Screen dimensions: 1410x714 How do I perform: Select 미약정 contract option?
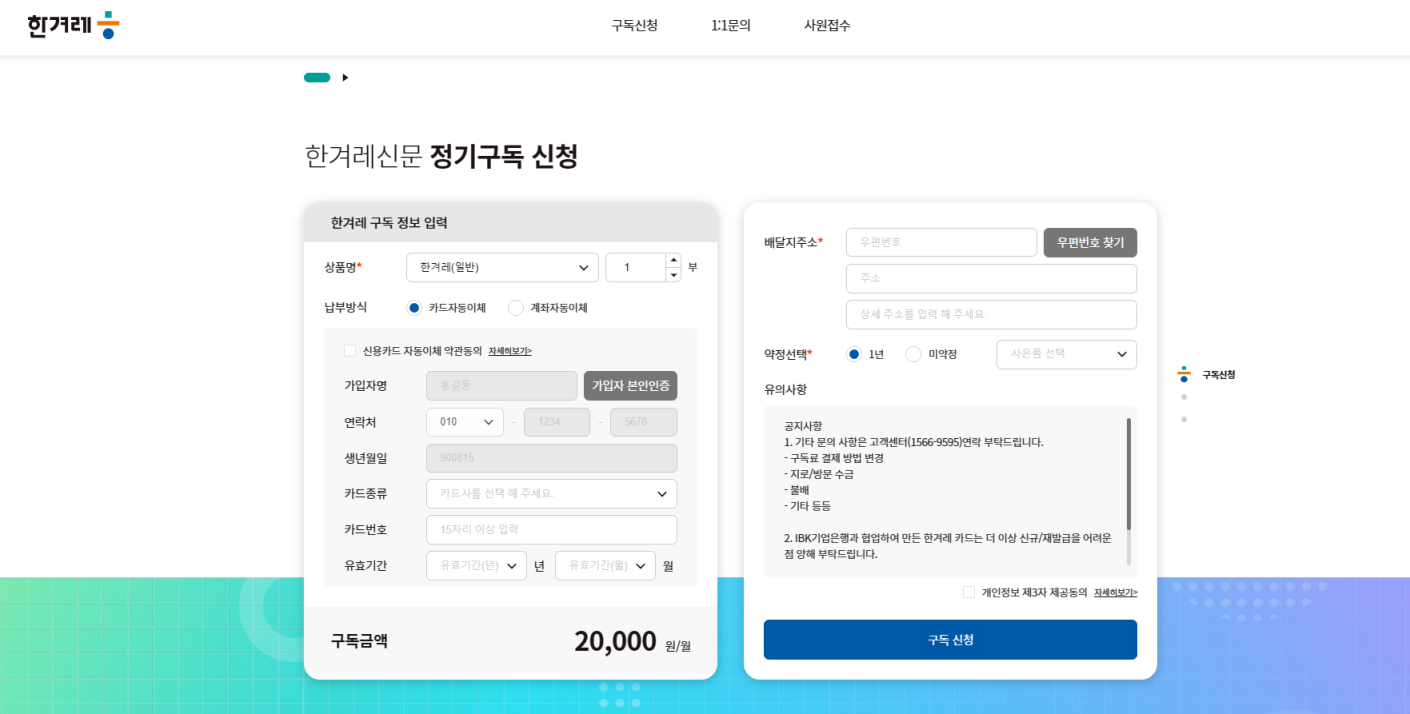coord(913,354)
